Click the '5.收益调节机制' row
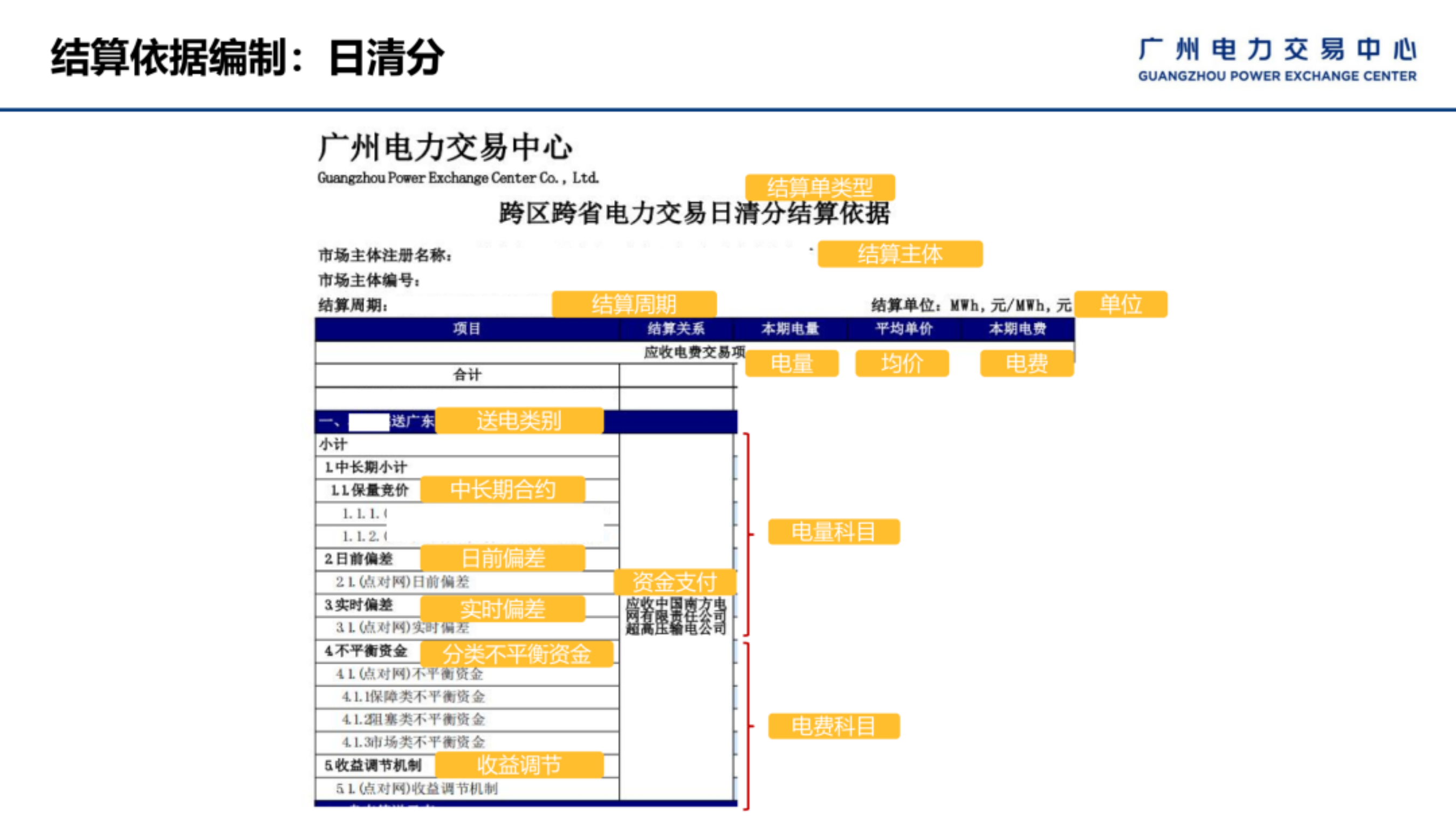The height and width of the screenshot is (820, 1456). 467,766
